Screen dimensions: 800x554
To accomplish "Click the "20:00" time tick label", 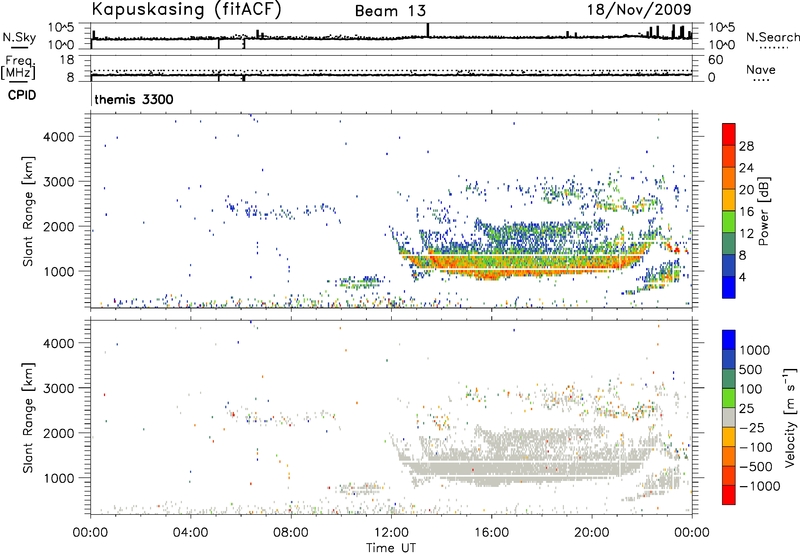I will point(591,533).
